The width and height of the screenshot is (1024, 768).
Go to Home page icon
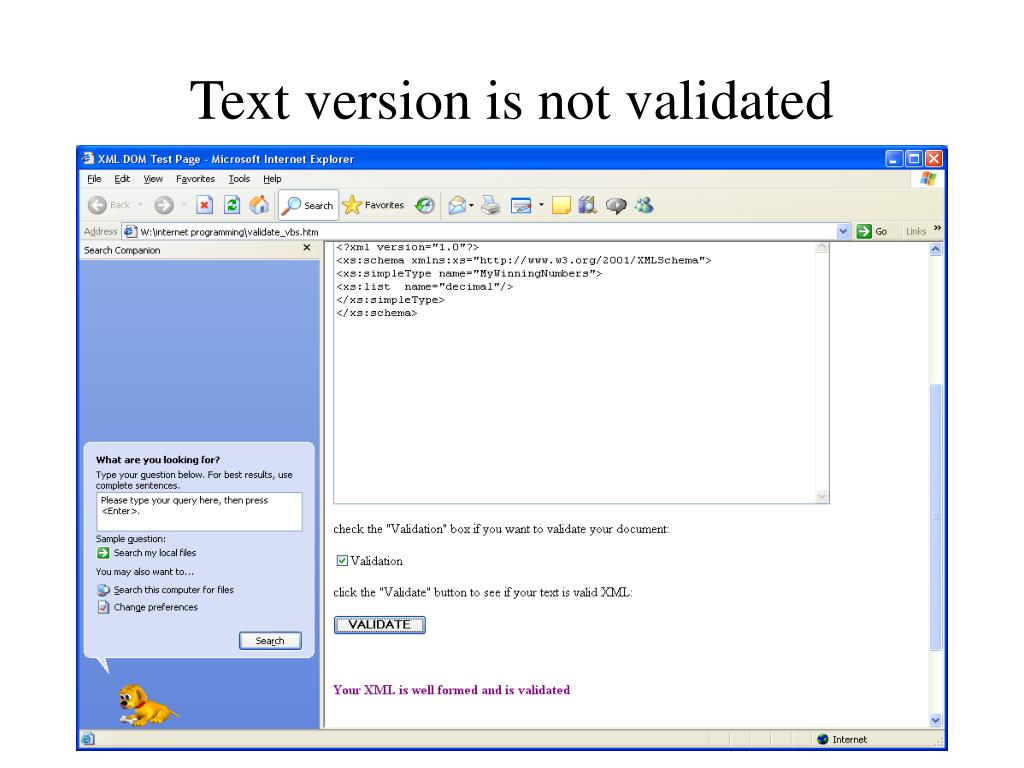pyautogui.click(x=259, y=205)
